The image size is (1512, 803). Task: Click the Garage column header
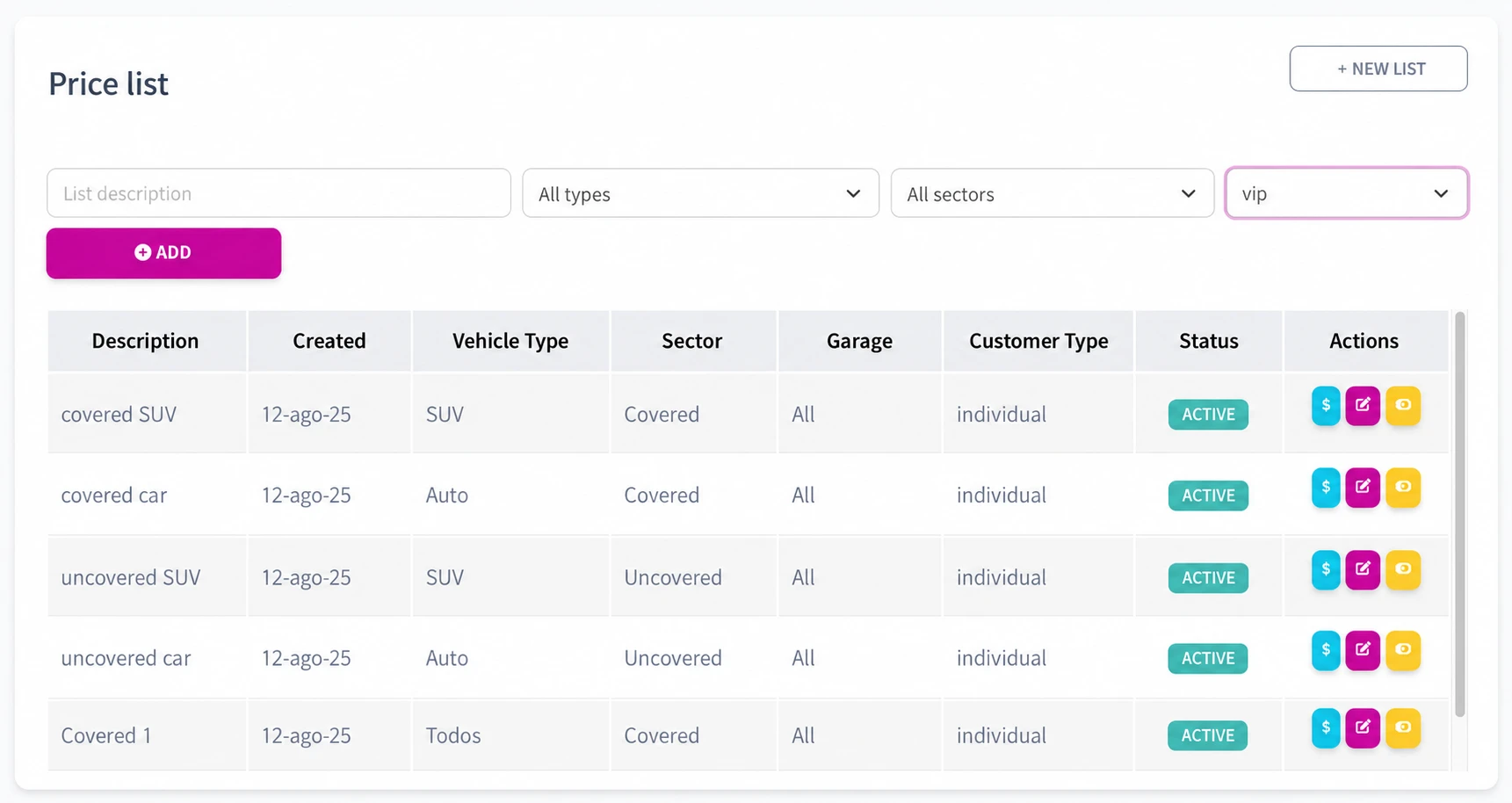[859, 341]
